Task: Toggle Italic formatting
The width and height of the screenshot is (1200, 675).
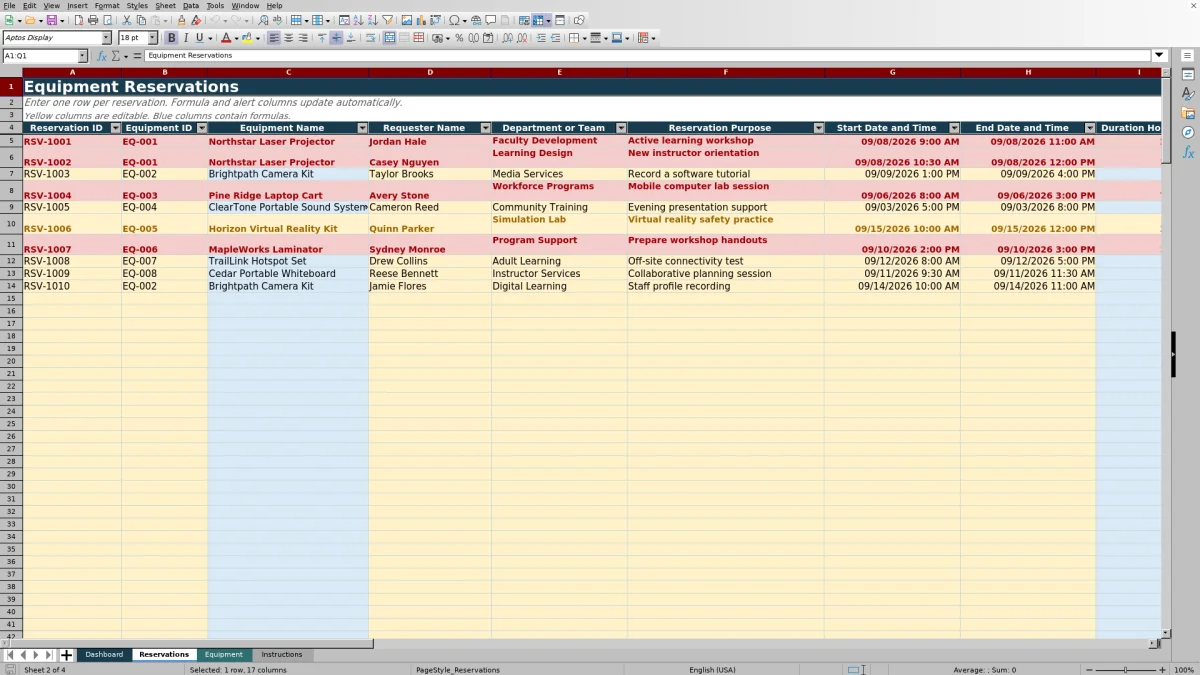Action: coord(185,38)
